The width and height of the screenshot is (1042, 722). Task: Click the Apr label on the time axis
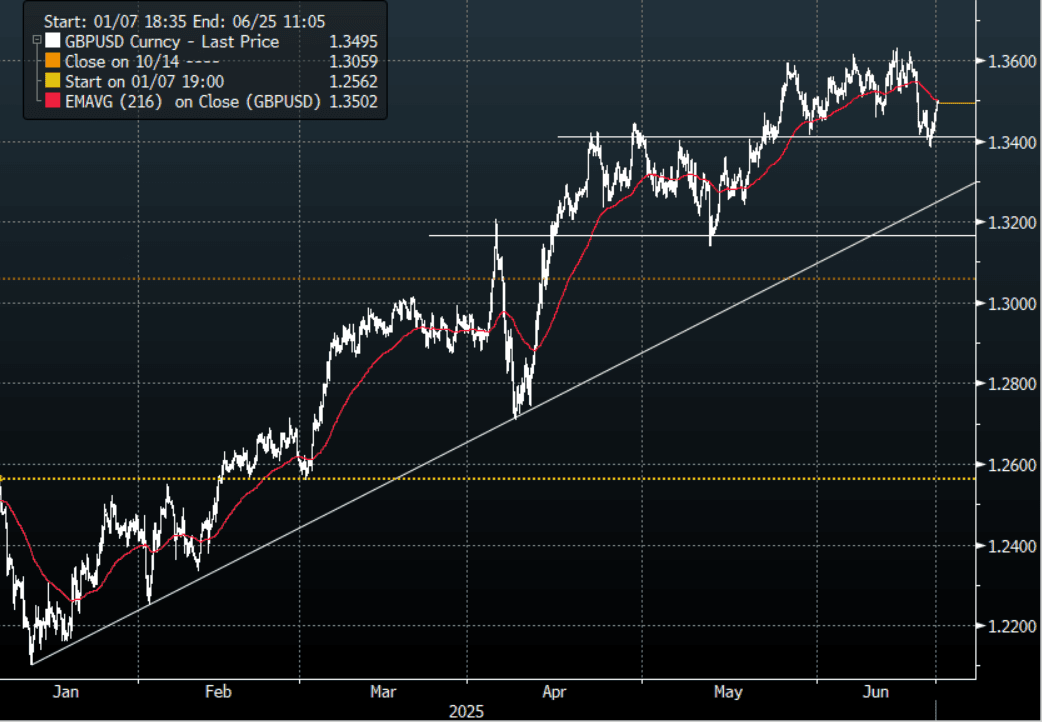(554, 692)
